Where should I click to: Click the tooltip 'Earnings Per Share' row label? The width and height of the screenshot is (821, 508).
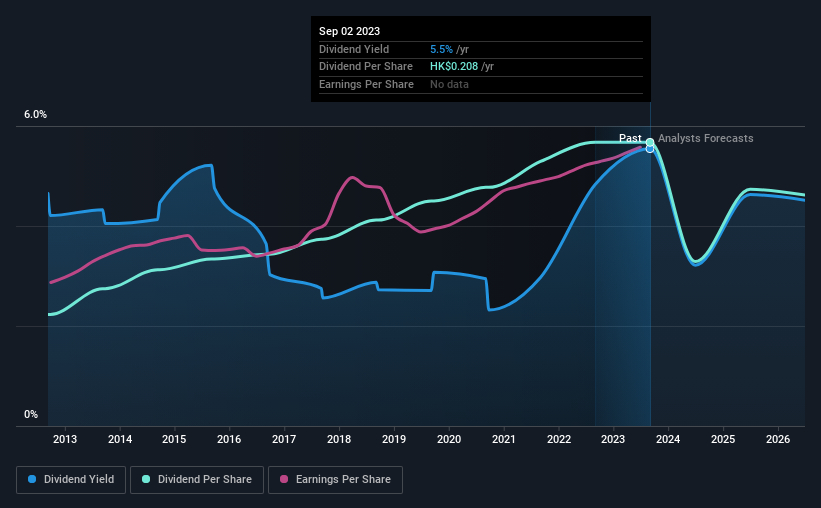(366, 84)
